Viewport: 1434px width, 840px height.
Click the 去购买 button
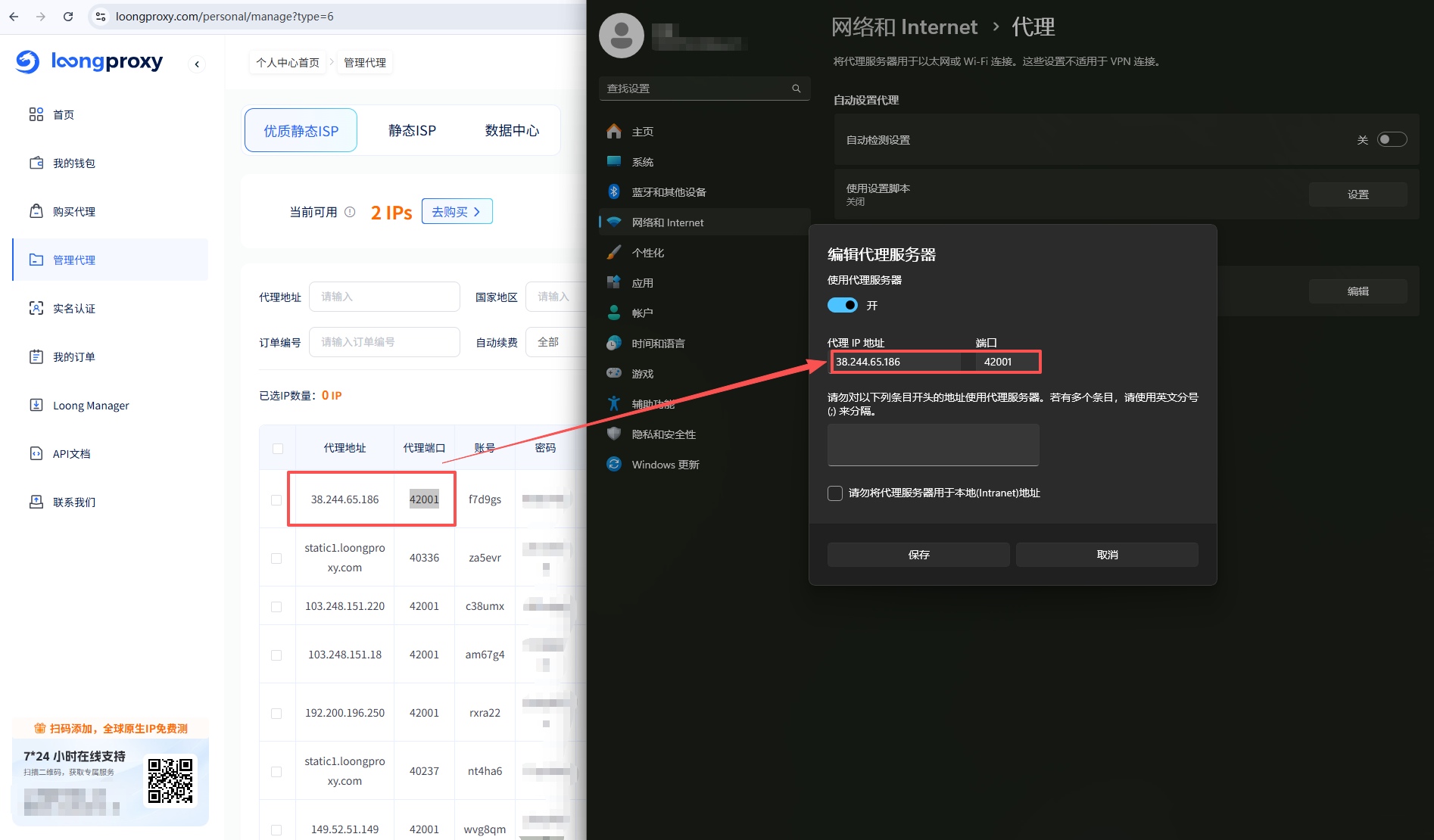[x=457, y=212]
